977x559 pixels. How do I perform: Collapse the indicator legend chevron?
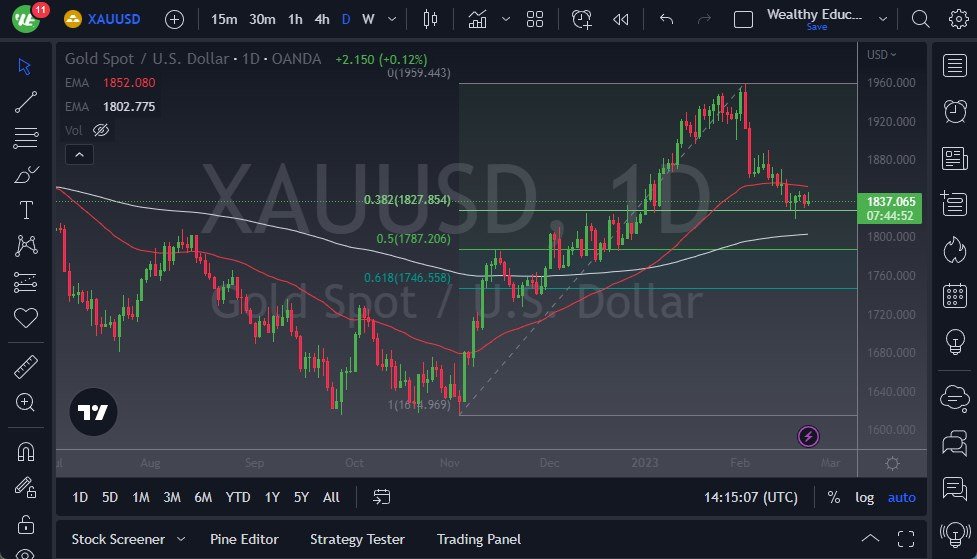pyautogui.click(x=79, y=155)
